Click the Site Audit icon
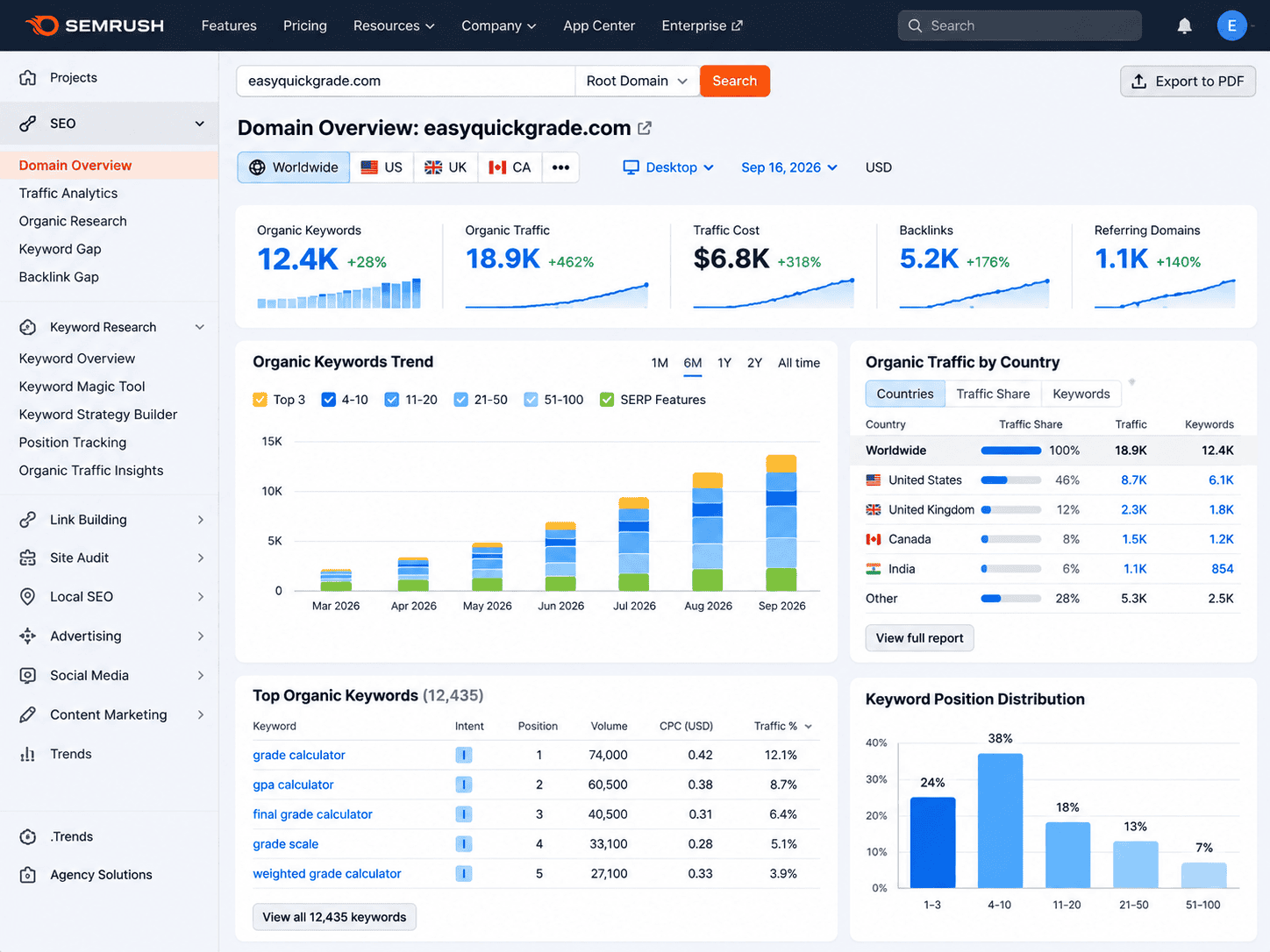 (28, 558)
